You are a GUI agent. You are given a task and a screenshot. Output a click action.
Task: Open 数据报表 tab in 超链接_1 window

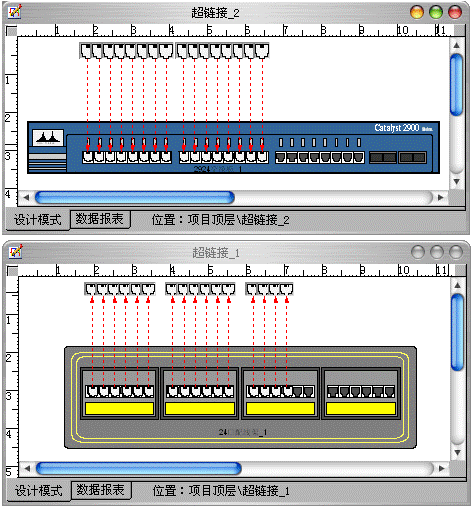[x=100, y=490]
